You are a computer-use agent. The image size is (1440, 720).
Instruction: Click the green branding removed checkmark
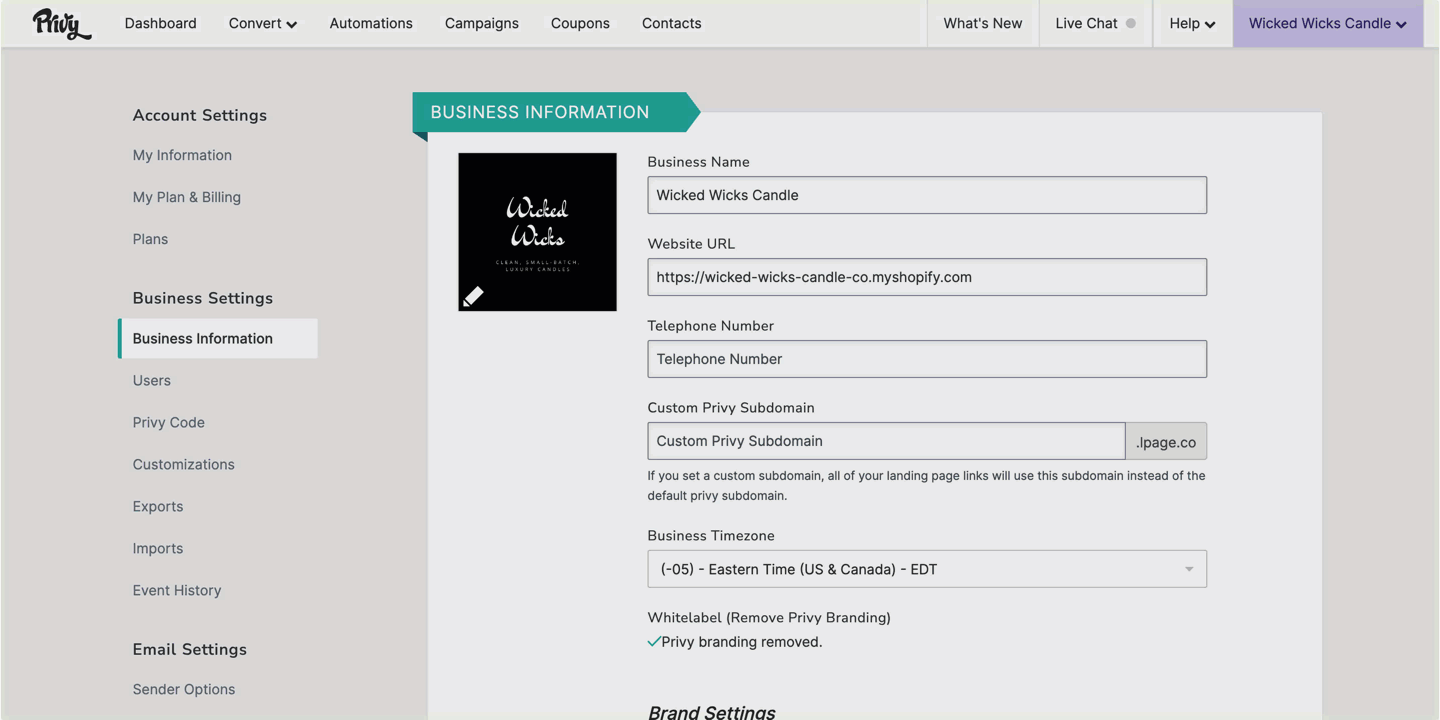click(654, 642)
